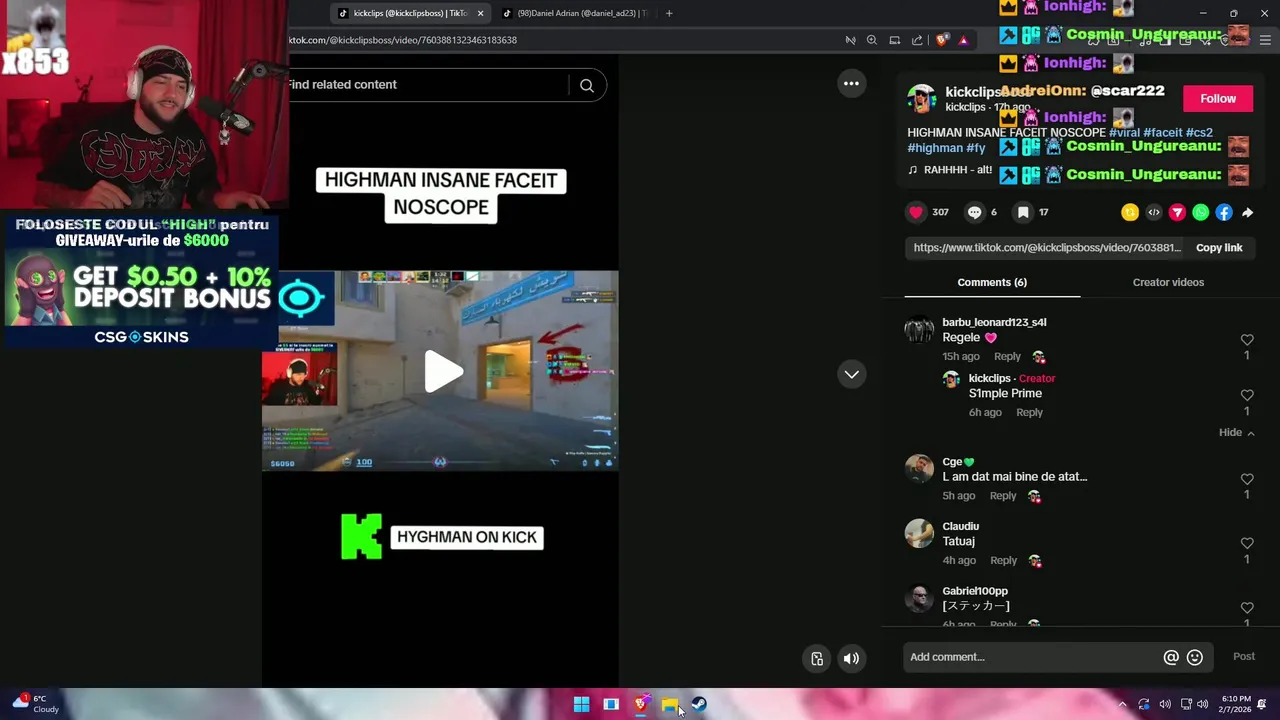Open the taskbar clock and date
The image size is (1280, 720).
tap(1236, 704)
